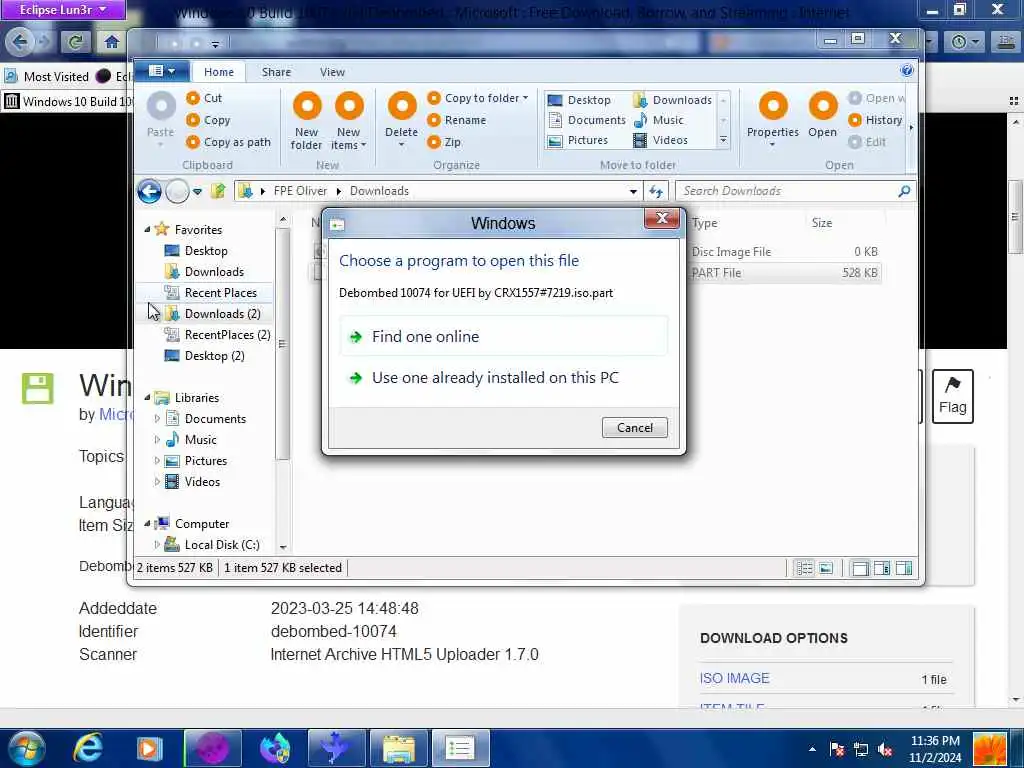Image resolution: width=1024 pixels, height=768 pixels.
Task: Move to Music folder in ribbon
Action: (x=658, y=120)
